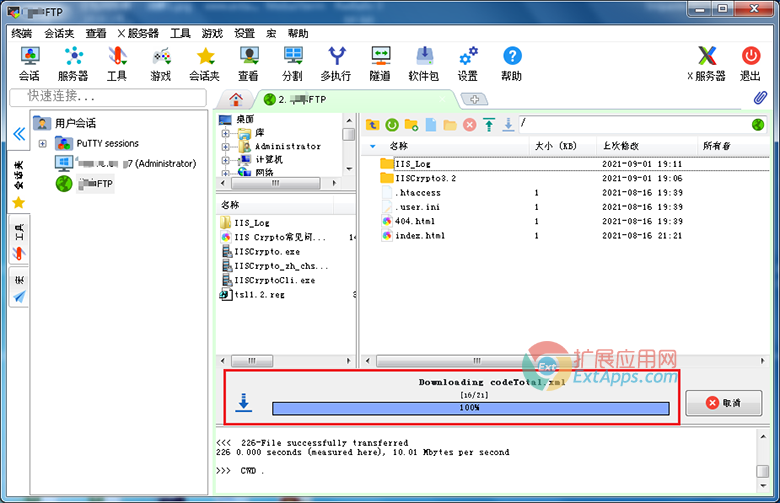Image resolution: width=780 pixels, height=503 pixels.
Task: Go to parent folder in remote pane
Action: (x=372, y=125)
